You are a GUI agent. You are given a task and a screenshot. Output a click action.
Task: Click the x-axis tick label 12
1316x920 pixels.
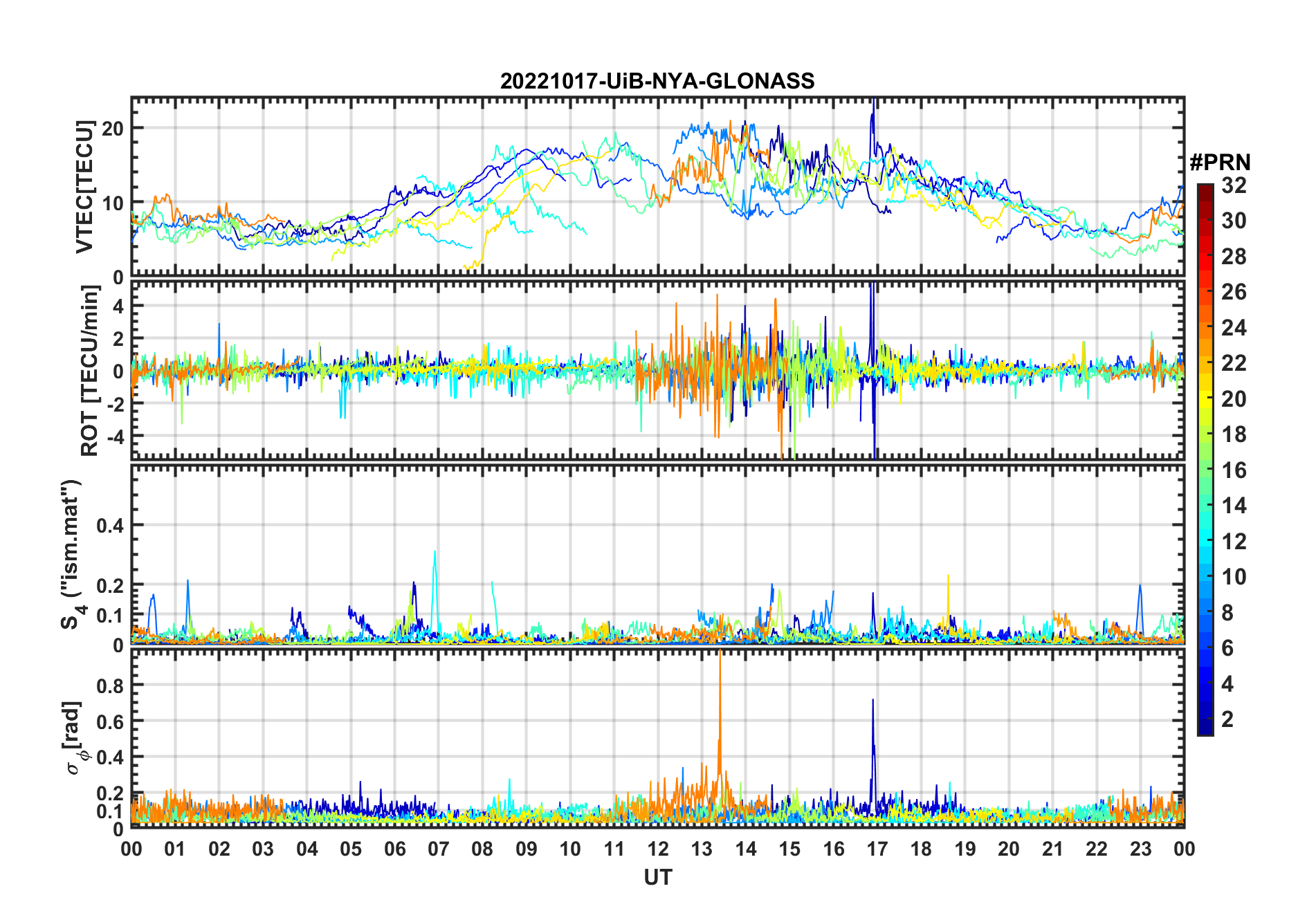pyautogui.click(x=658, y=849)
